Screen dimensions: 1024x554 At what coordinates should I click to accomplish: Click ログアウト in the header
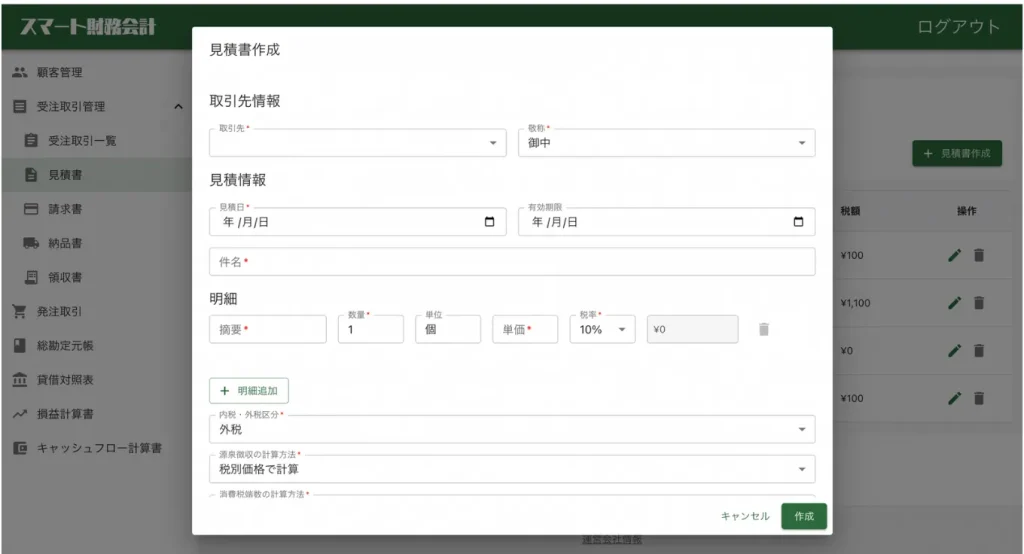(958, 27)
